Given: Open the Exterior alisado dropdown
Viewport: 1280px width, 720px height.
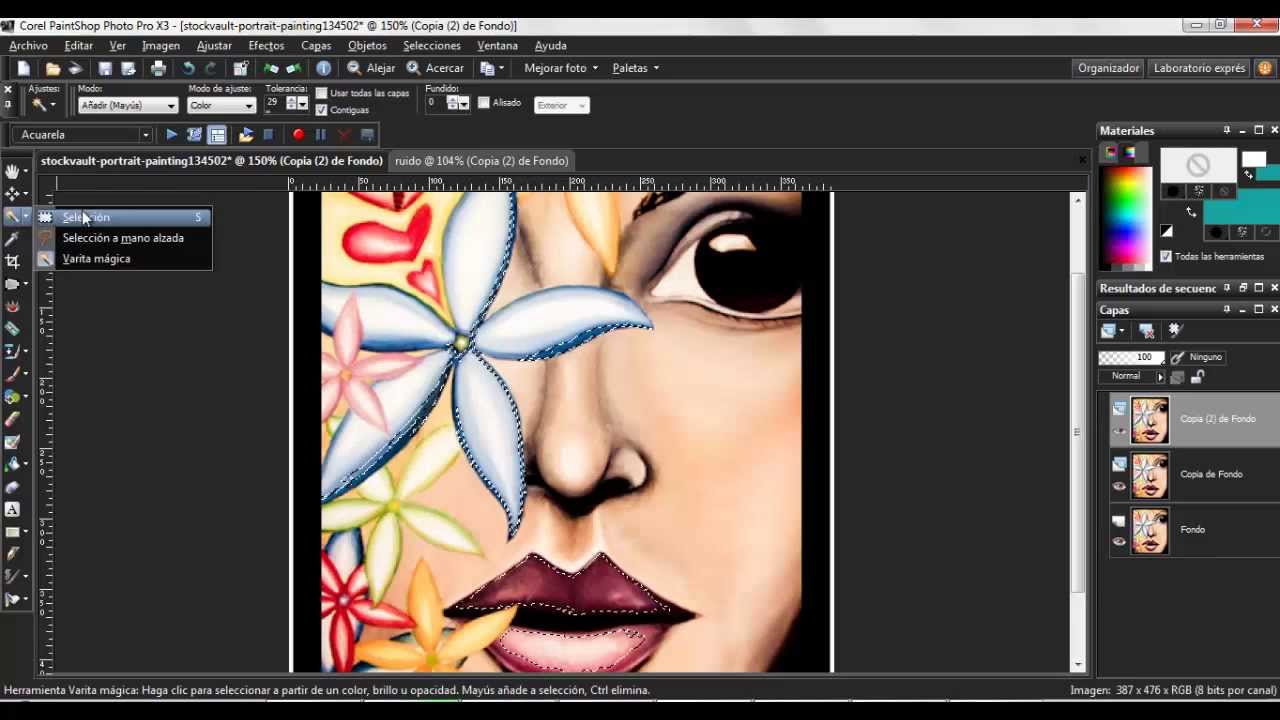Looking at the screenshot, I should click(561, 105).
